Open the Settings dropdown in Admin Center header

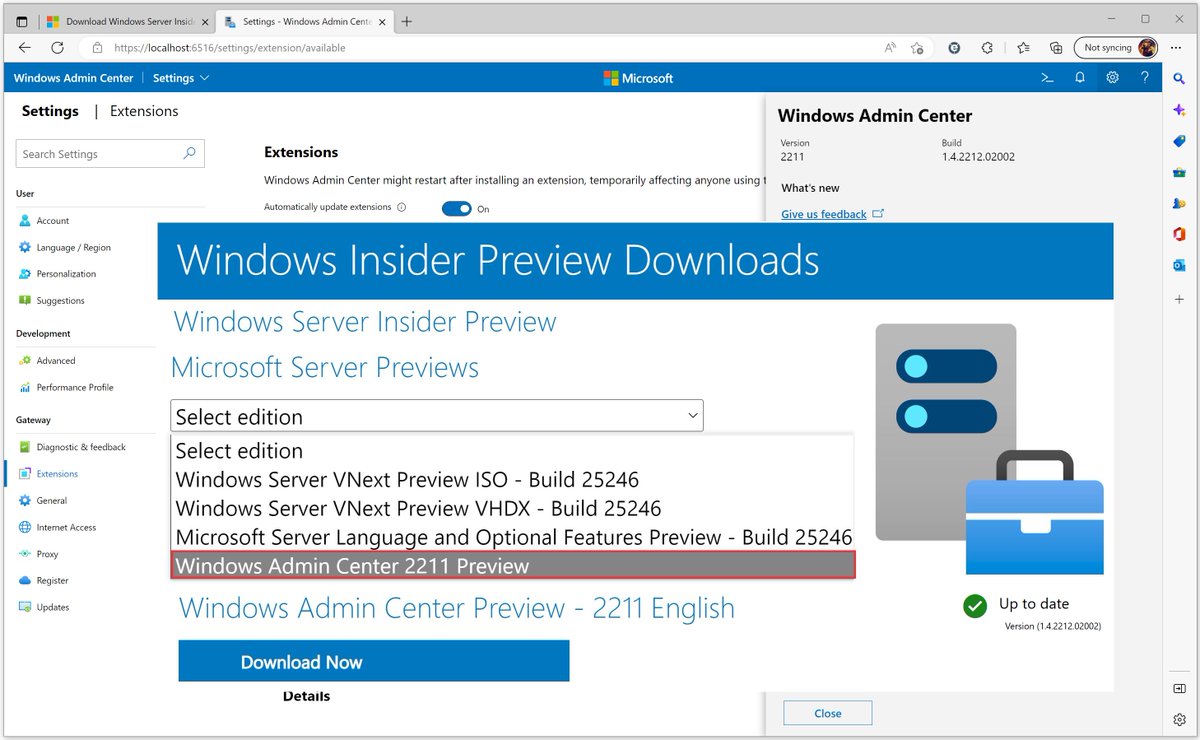180,77
